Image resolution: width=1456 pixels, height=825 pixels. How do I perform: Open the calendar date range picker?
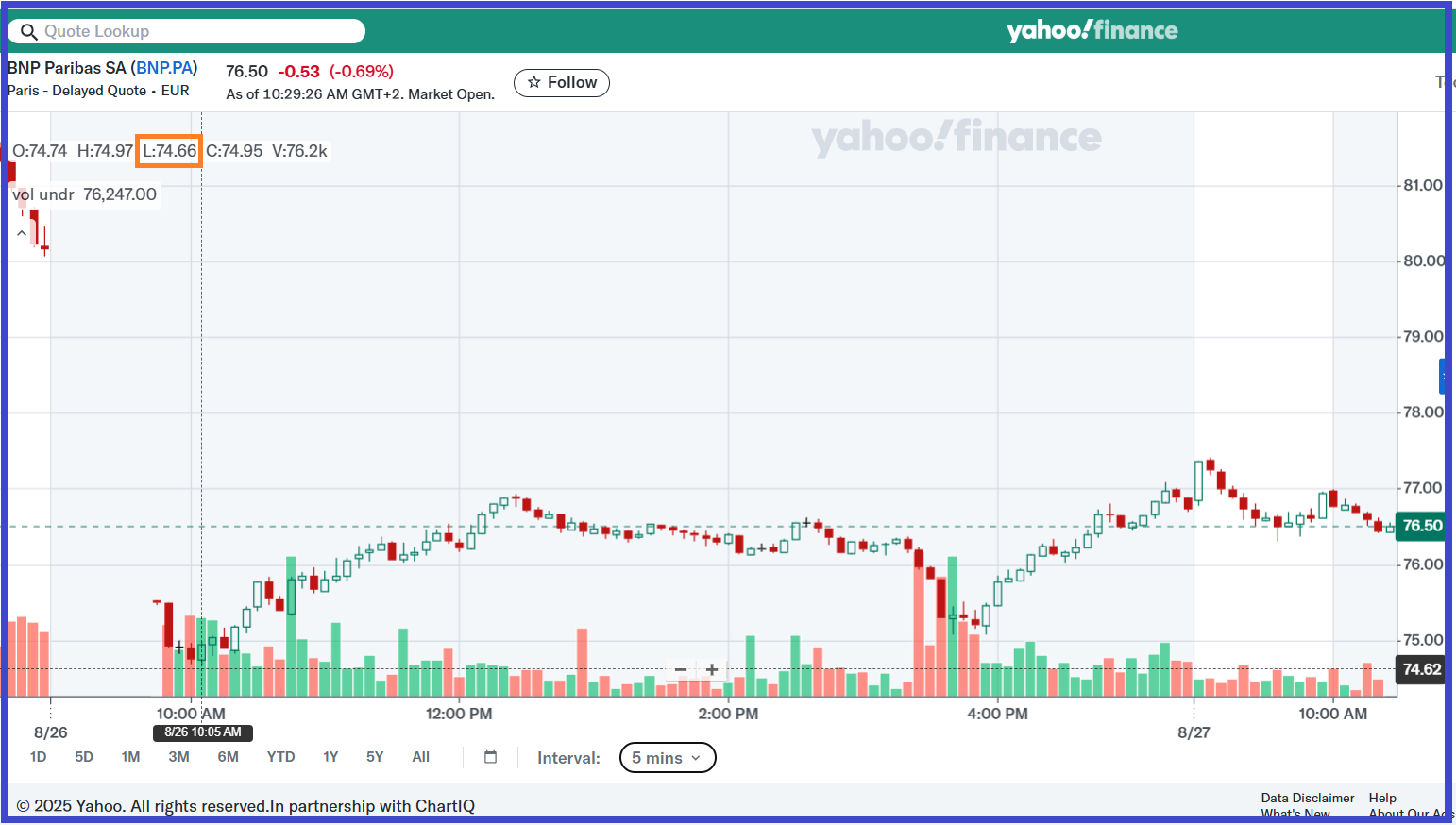(x=490, y=757)
